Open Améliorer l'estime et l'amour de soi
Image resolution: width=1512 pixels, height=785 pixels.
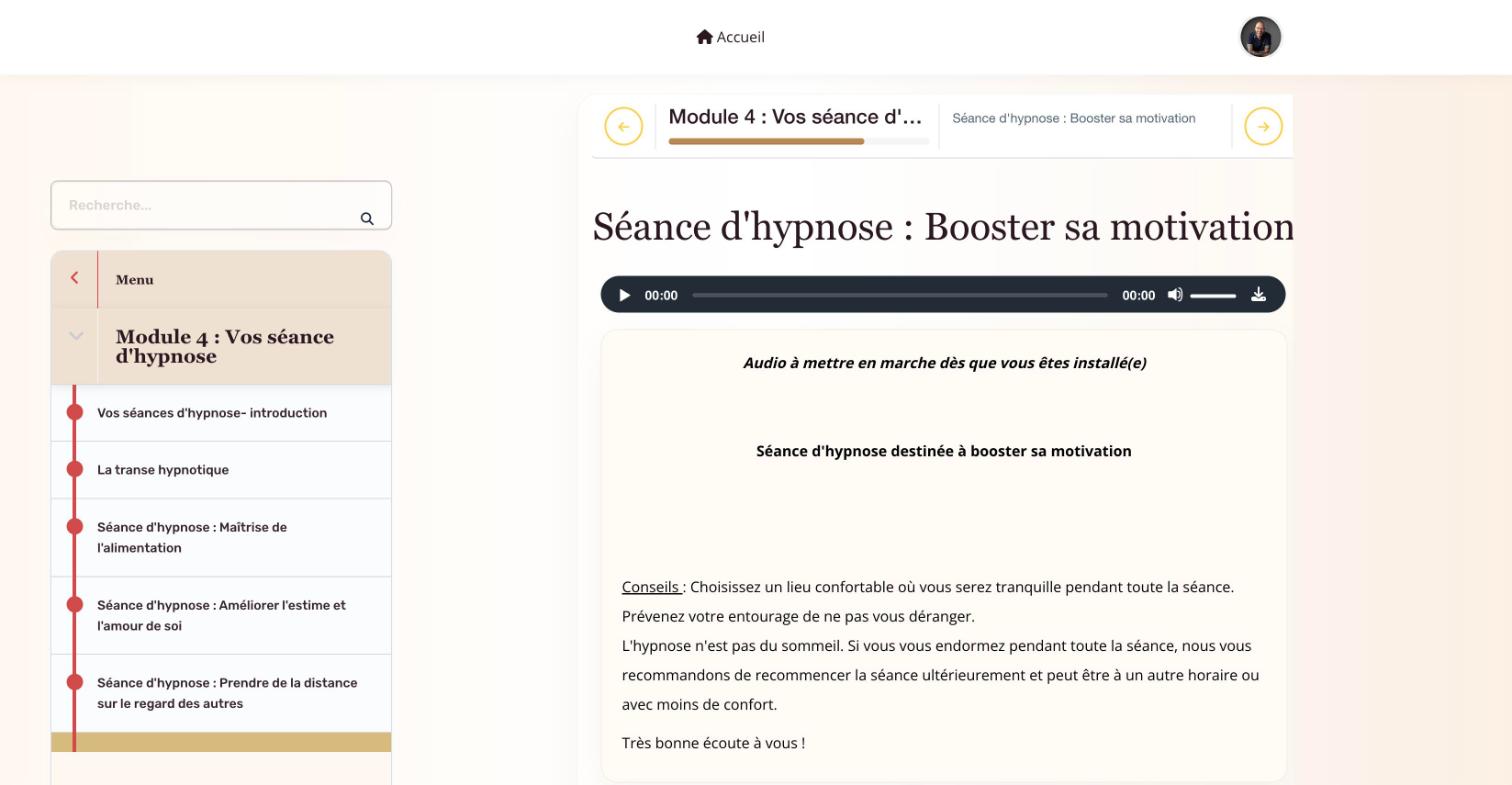pyautogui.click(x=221, y=615)
